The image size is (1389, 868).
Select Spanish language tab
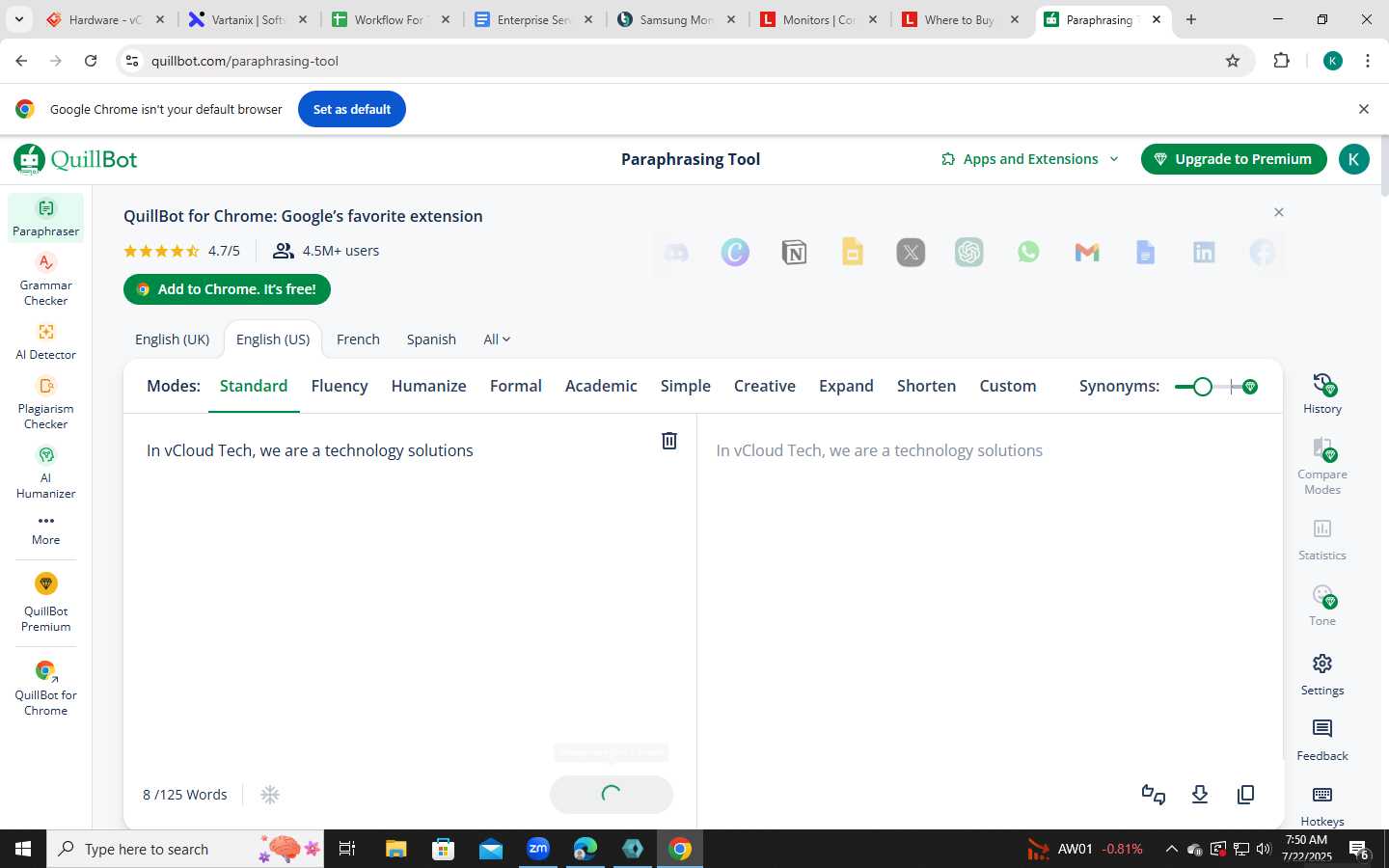pyautogui.click(x=431, y=339)
